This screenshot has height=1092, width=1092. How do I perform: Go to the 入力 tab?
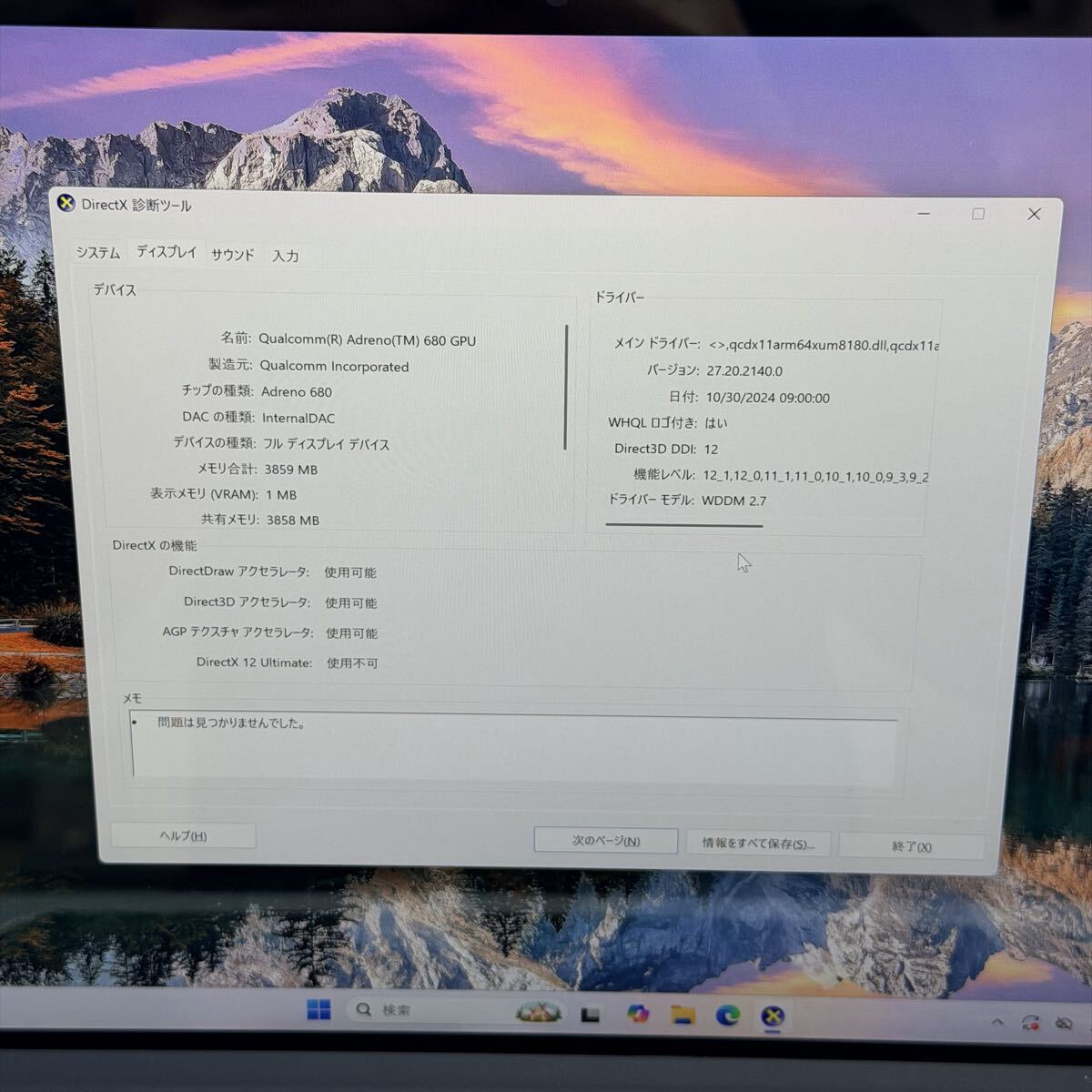(x=286, y=256)
